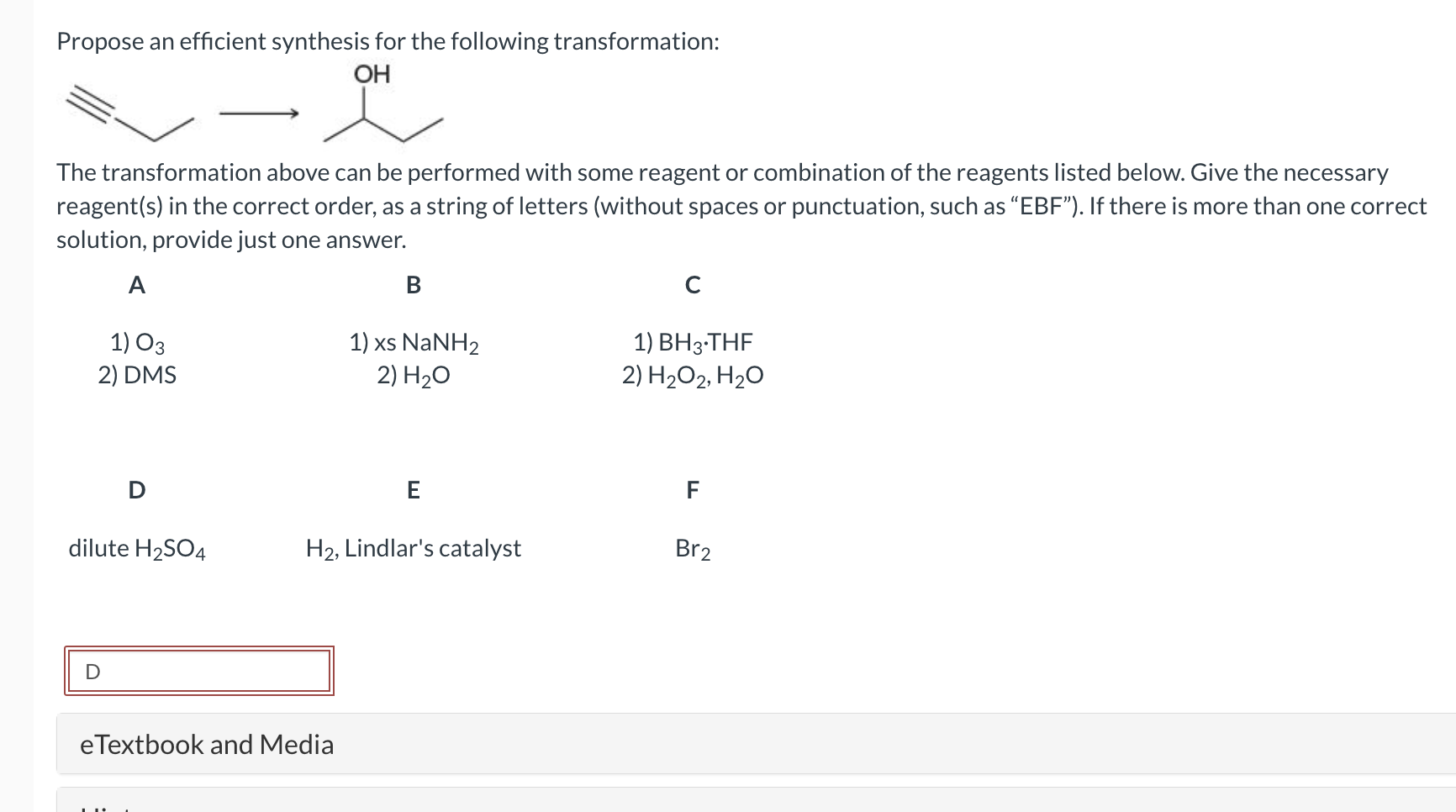Select the letter D inside the answer box

92,671
